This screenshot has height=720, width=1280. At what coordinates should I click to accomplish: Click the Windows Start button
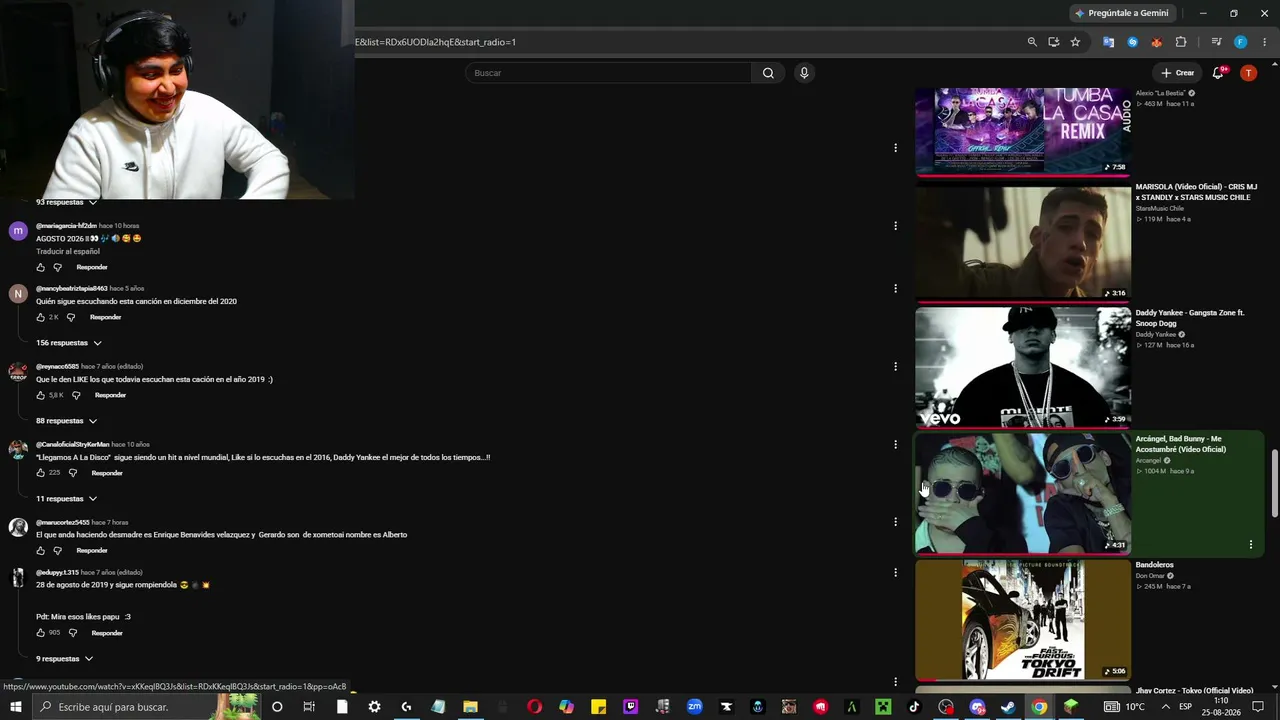pos(15,707)
